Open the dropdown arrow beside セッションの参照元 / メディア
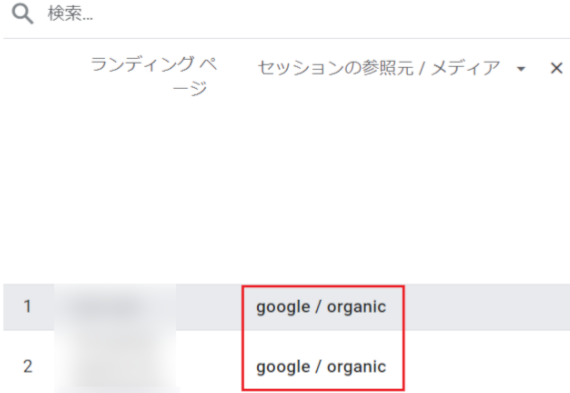This screenshot has height=393, width=570. (x=521, y=68)
